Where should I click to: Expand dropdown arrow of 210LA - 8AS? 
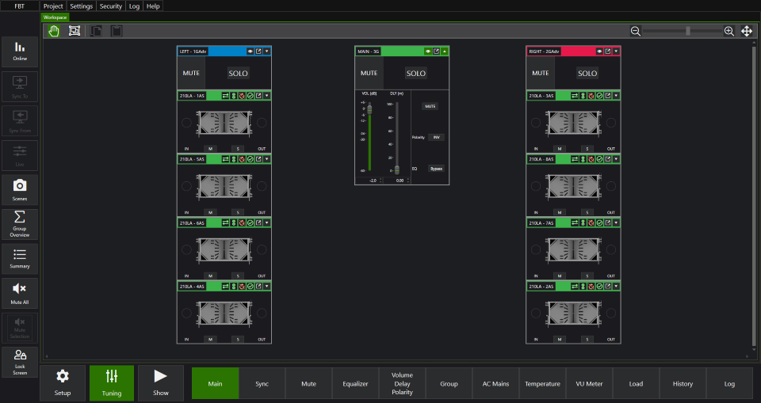click(616, 159)
